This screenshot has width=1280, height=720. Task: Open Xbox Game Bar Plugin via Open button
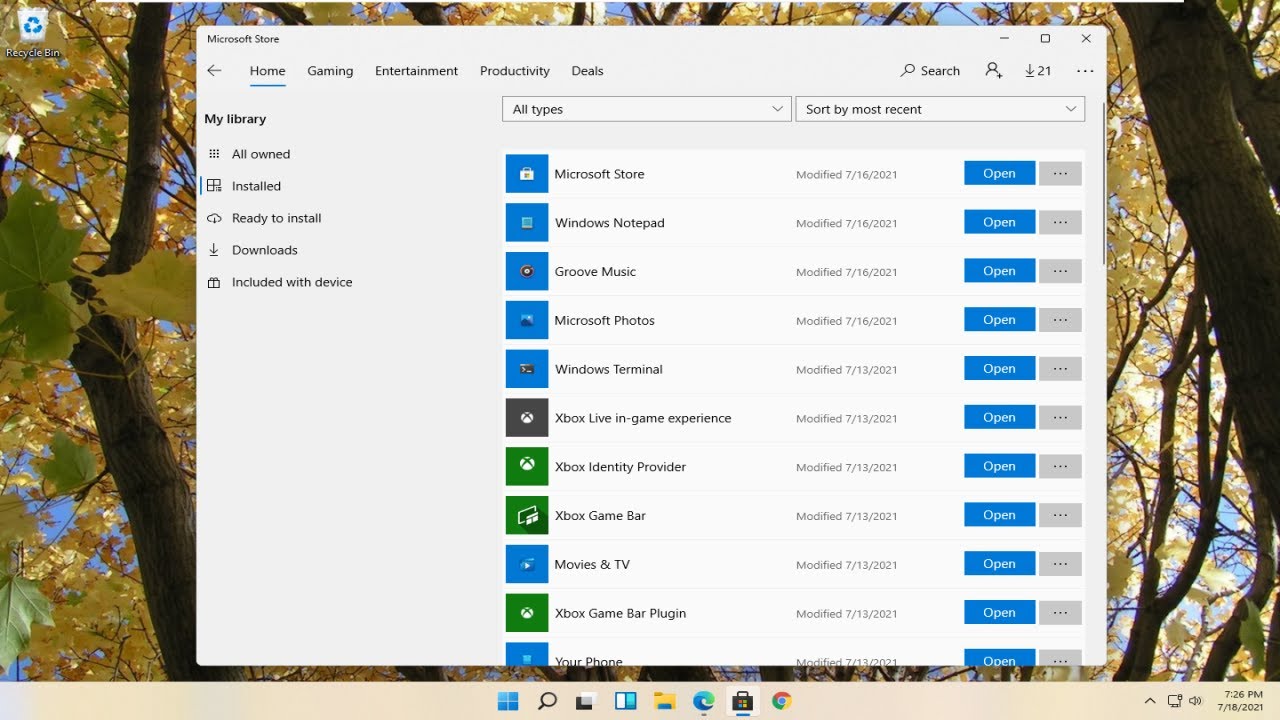coord(999,613)
